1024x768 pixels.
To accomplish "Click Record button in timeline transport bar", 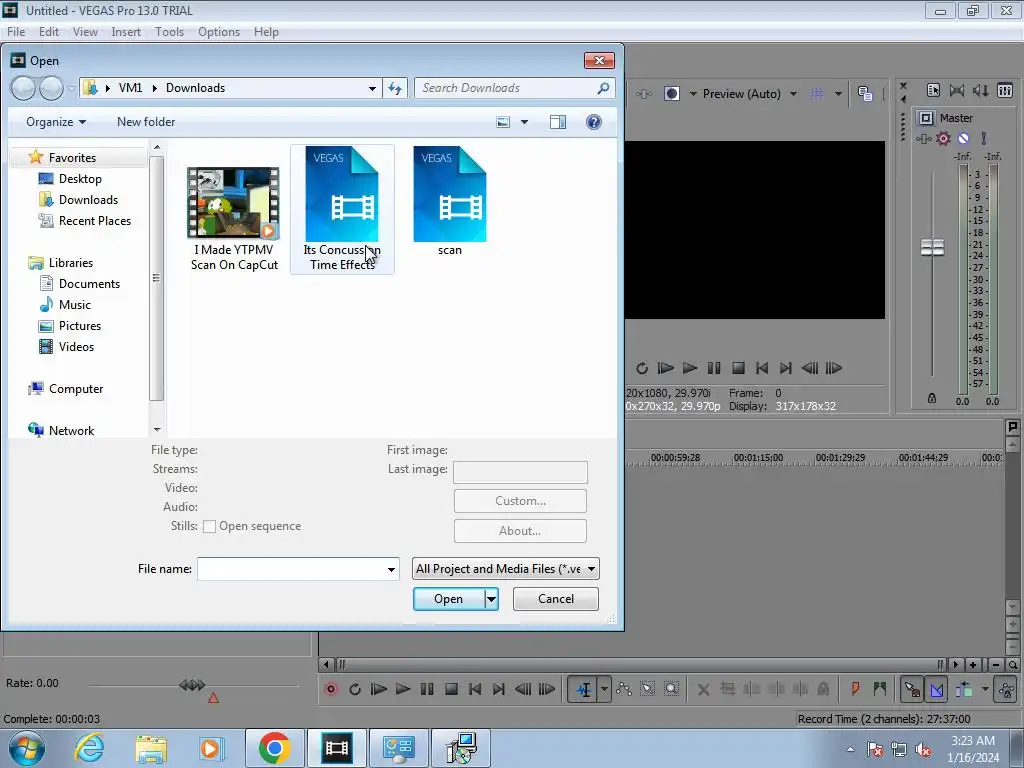I will (x=331, y=689).
